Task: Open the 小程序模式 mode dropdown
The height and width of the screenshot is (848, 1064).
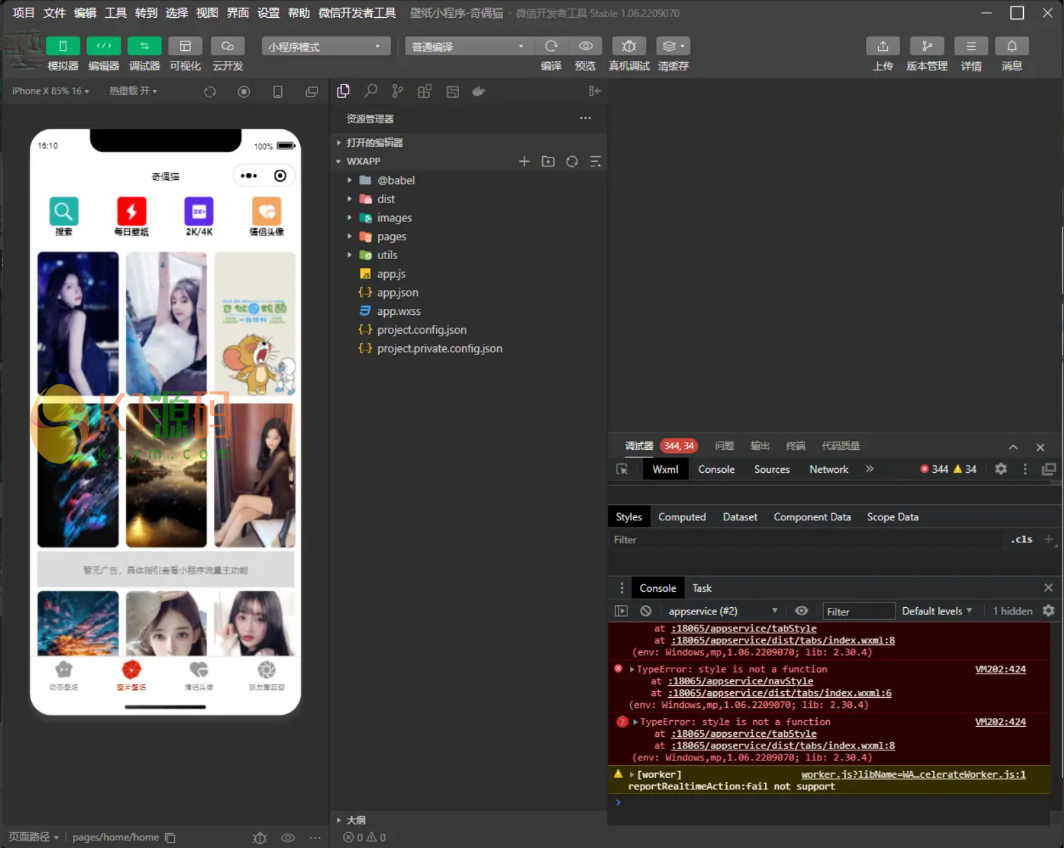Action: pyautogui.click(x=326, y=47)
